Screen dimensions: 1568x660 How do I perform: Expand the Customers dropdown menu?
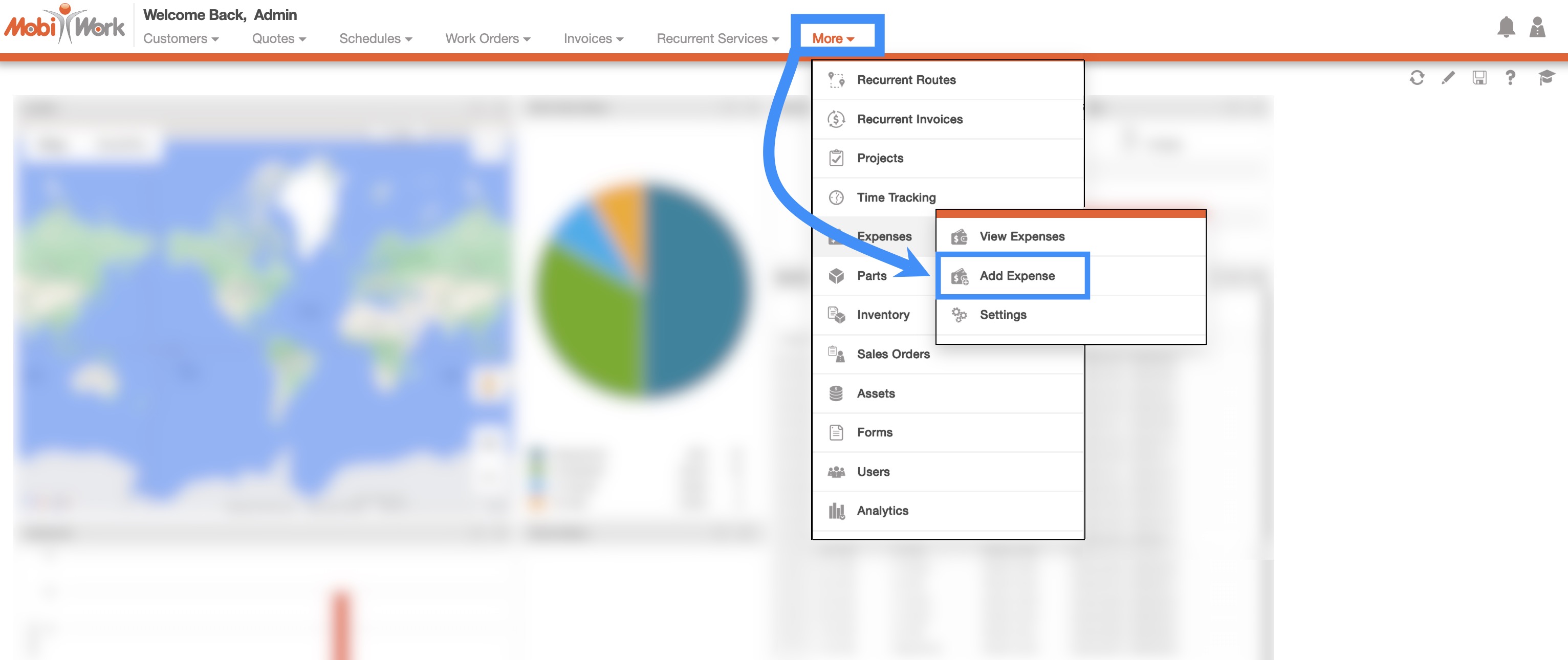[x=181, y=39]
